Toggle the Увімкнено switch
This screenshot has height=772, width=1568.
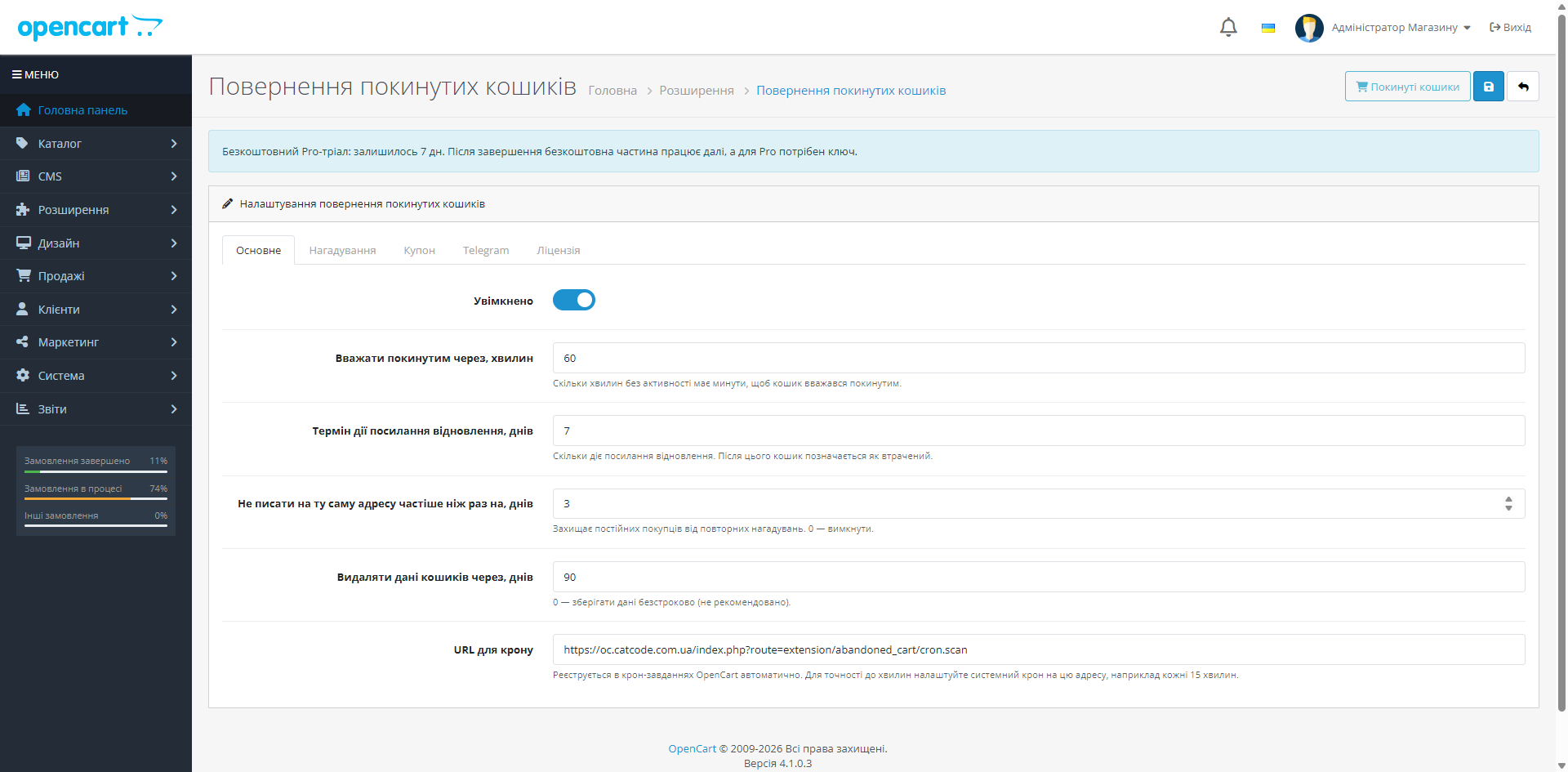tap(574, 300)
